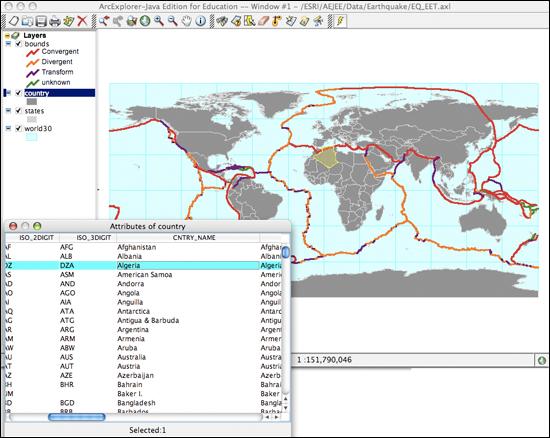Image resolution: width=550 pixels, height=438 pixels.
Task: Click the red X remove layer icon
Action: [x=82, y=21]
